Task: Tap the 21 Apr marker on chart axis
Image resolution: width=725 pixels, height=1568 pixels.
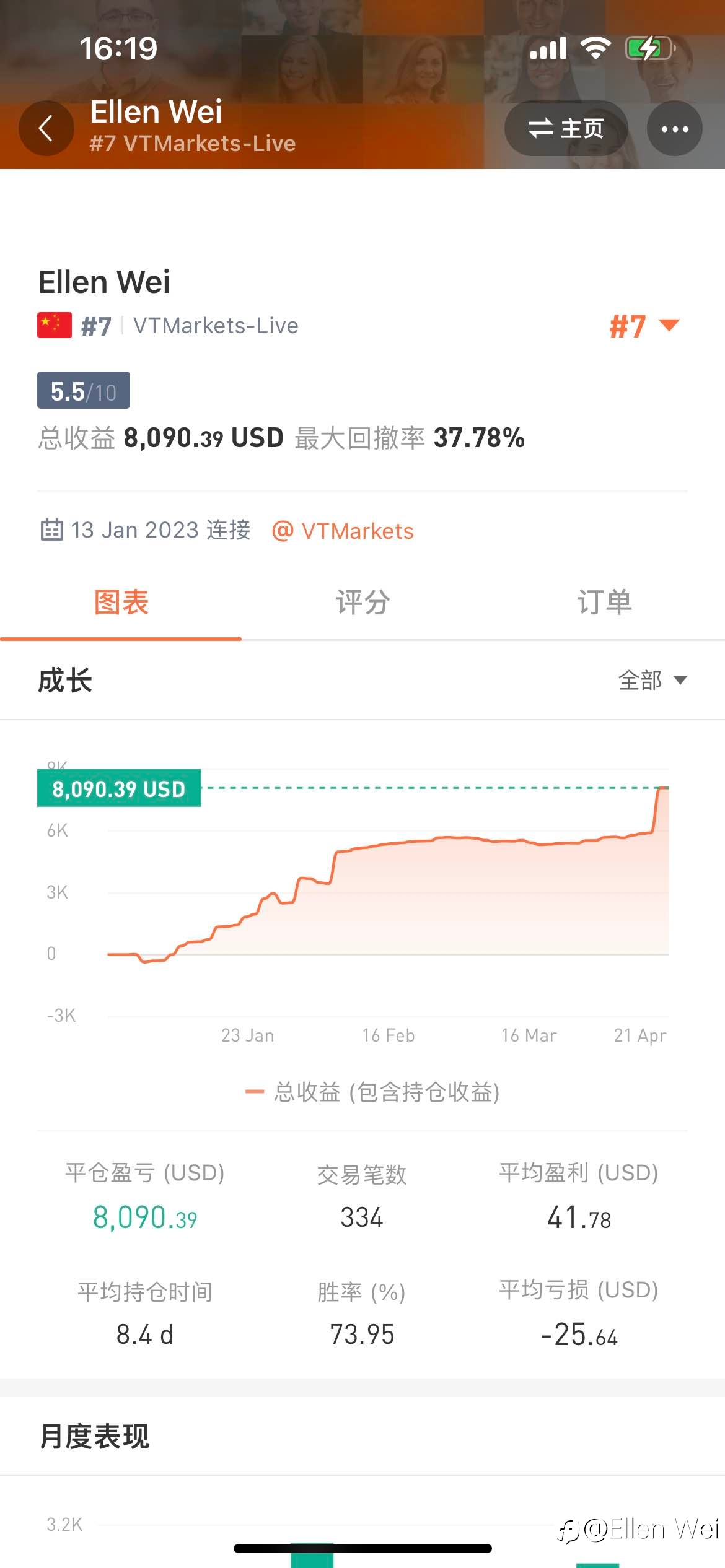Action: pyautogui.click(x=639, y=1035)
